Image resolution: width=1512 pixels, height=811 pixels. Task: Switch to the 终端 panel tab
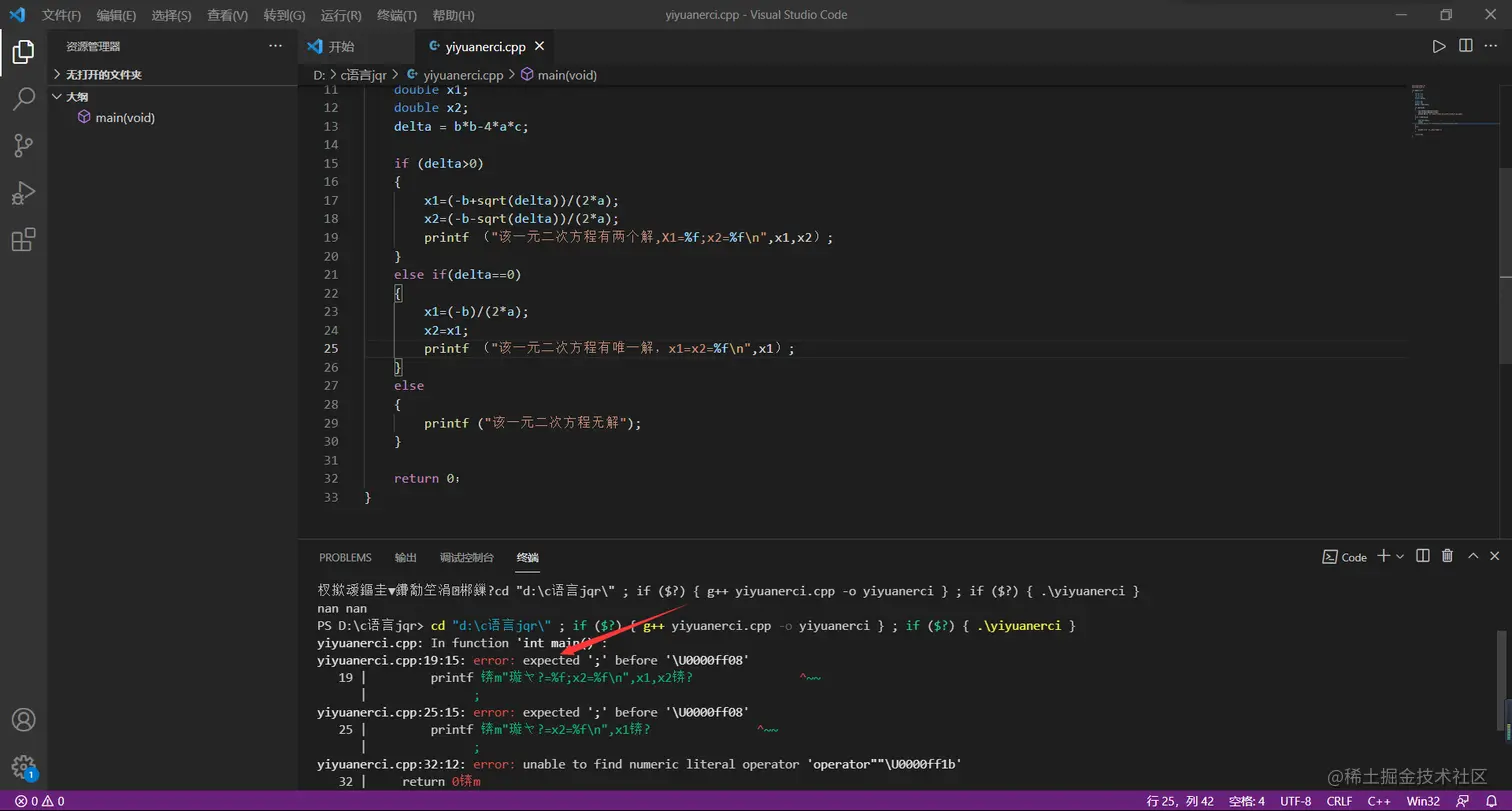[528, 557]
